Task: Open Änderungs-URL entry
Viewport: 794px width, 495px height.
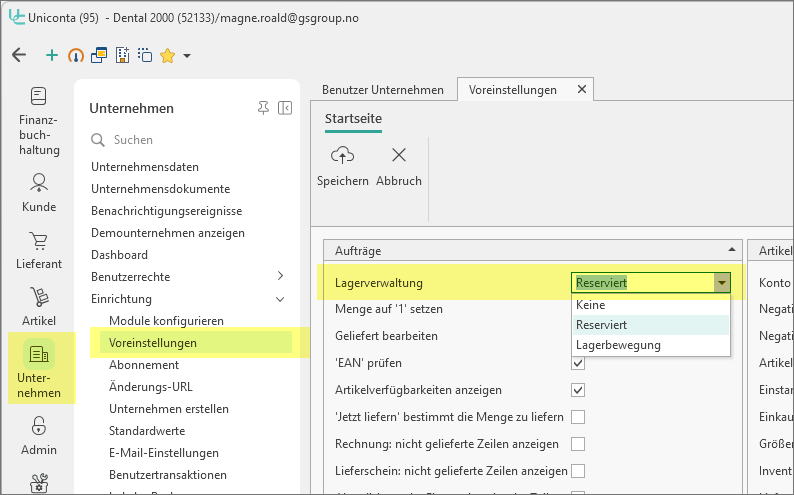Action: [150, 387]
